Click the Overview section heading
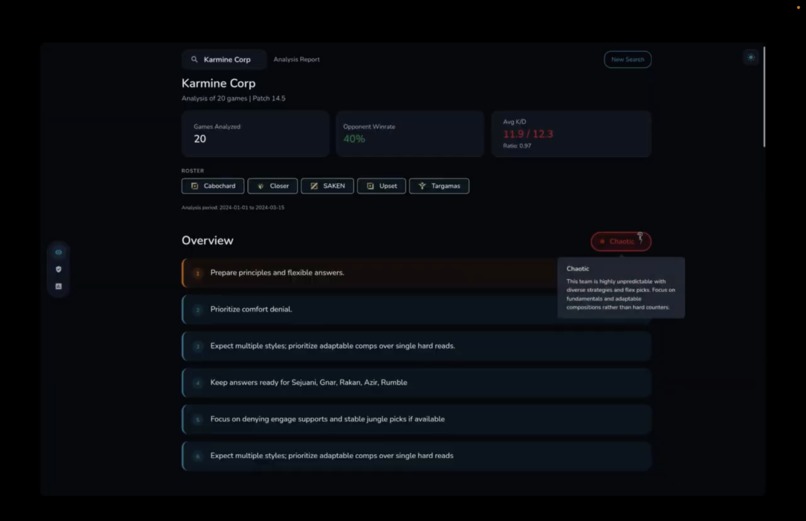The width and height of the screenshot is (806, 521). 207,240
